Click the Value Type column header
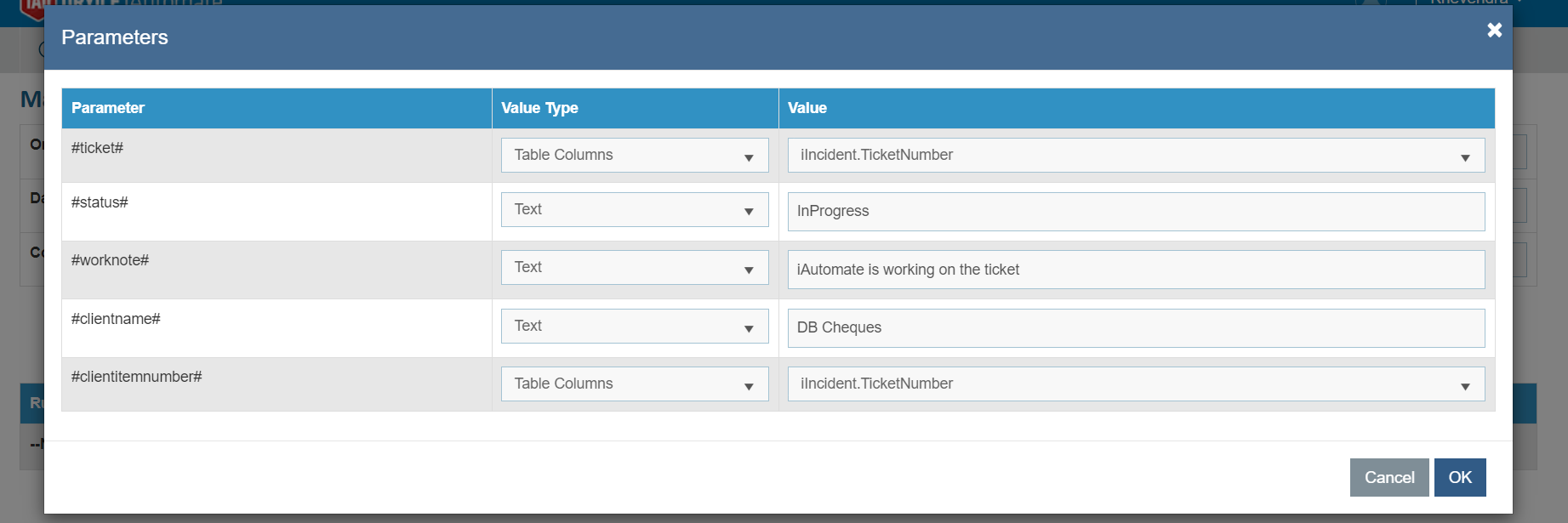 (x=539, y=108)
